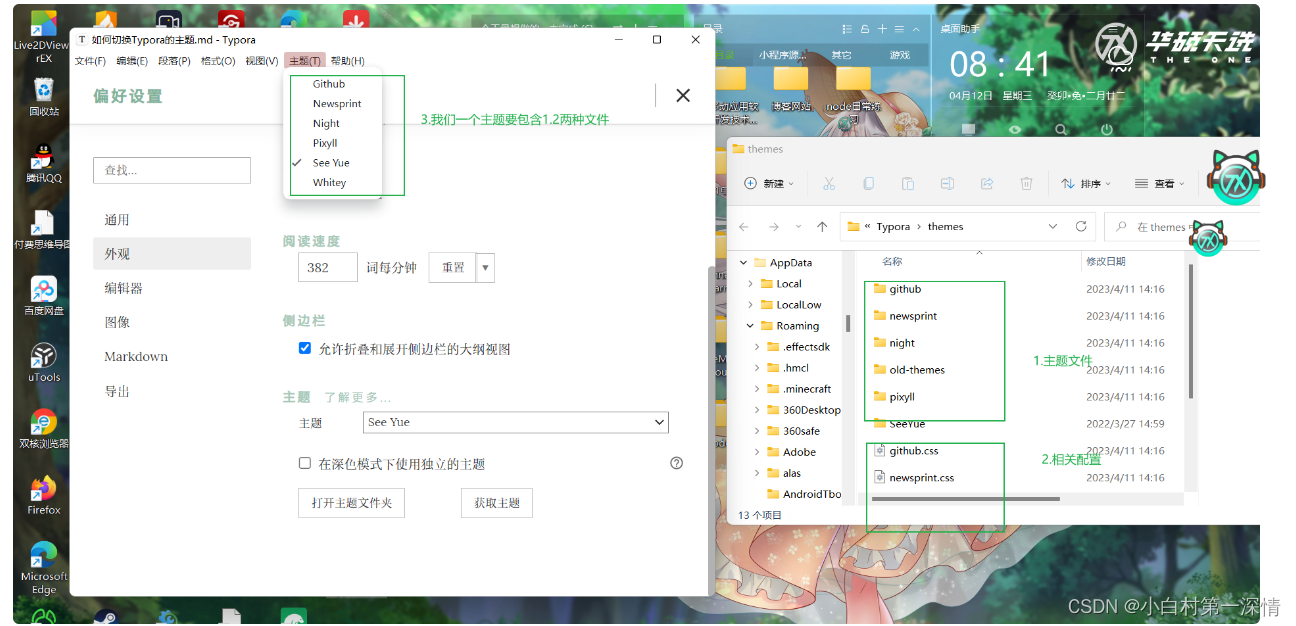Open the 了解更多... link next to 主题
The width and height of the screenshot is (1296, 626).
pos(357,397)
